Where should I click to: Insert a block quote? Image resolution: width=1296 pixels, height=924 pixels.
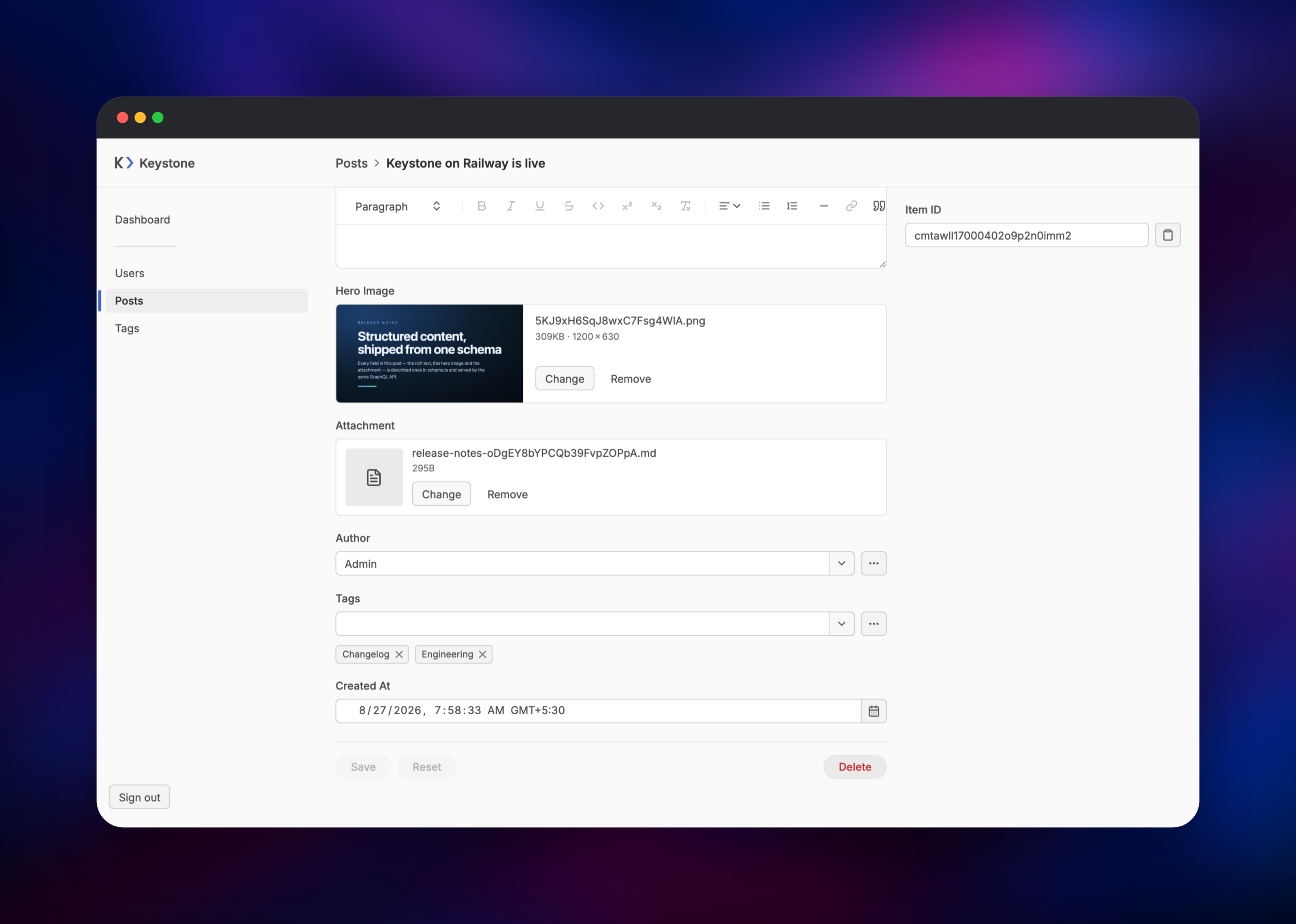coord(878,206)
